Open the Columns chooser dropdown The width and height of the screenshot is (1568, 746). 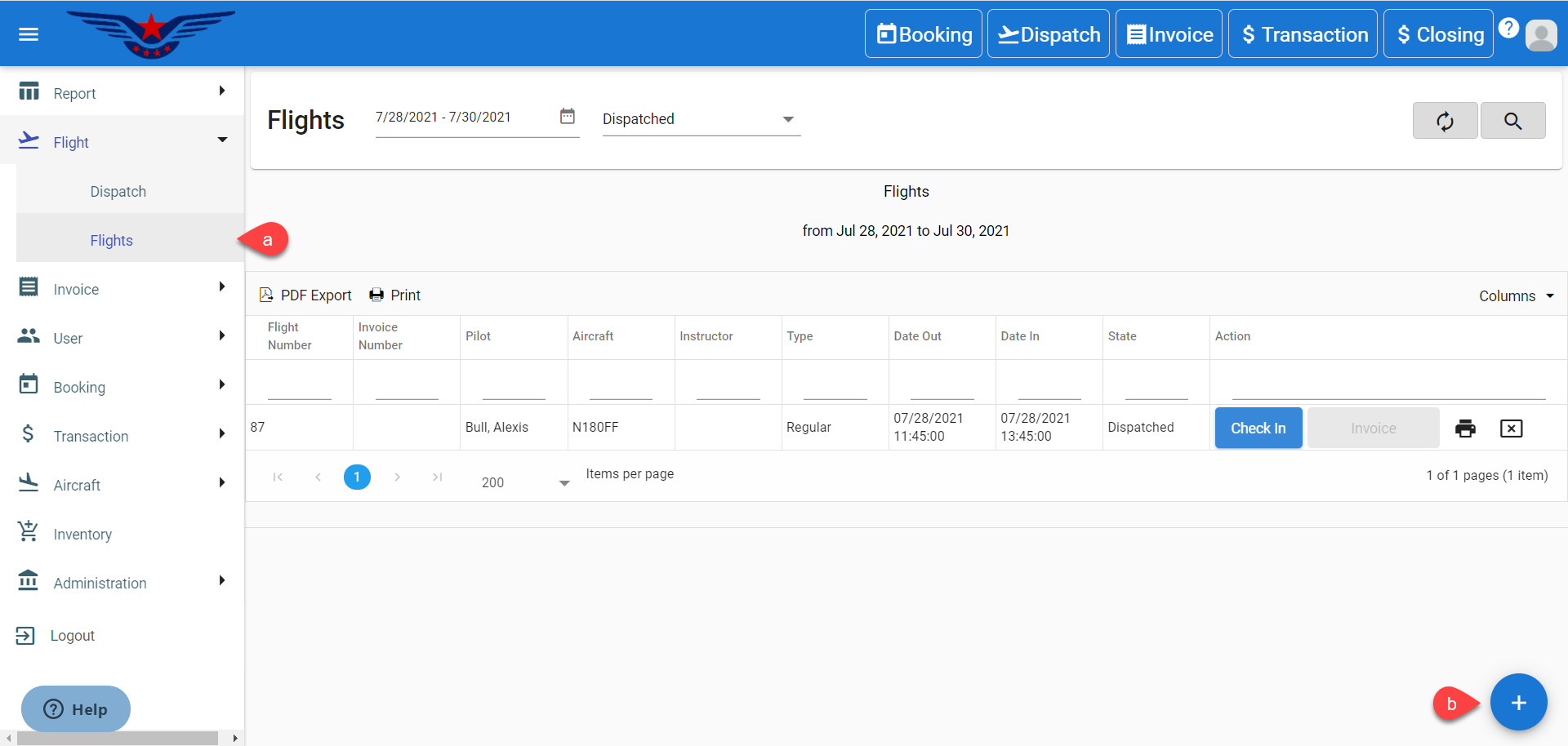(x=1516, y=296)
